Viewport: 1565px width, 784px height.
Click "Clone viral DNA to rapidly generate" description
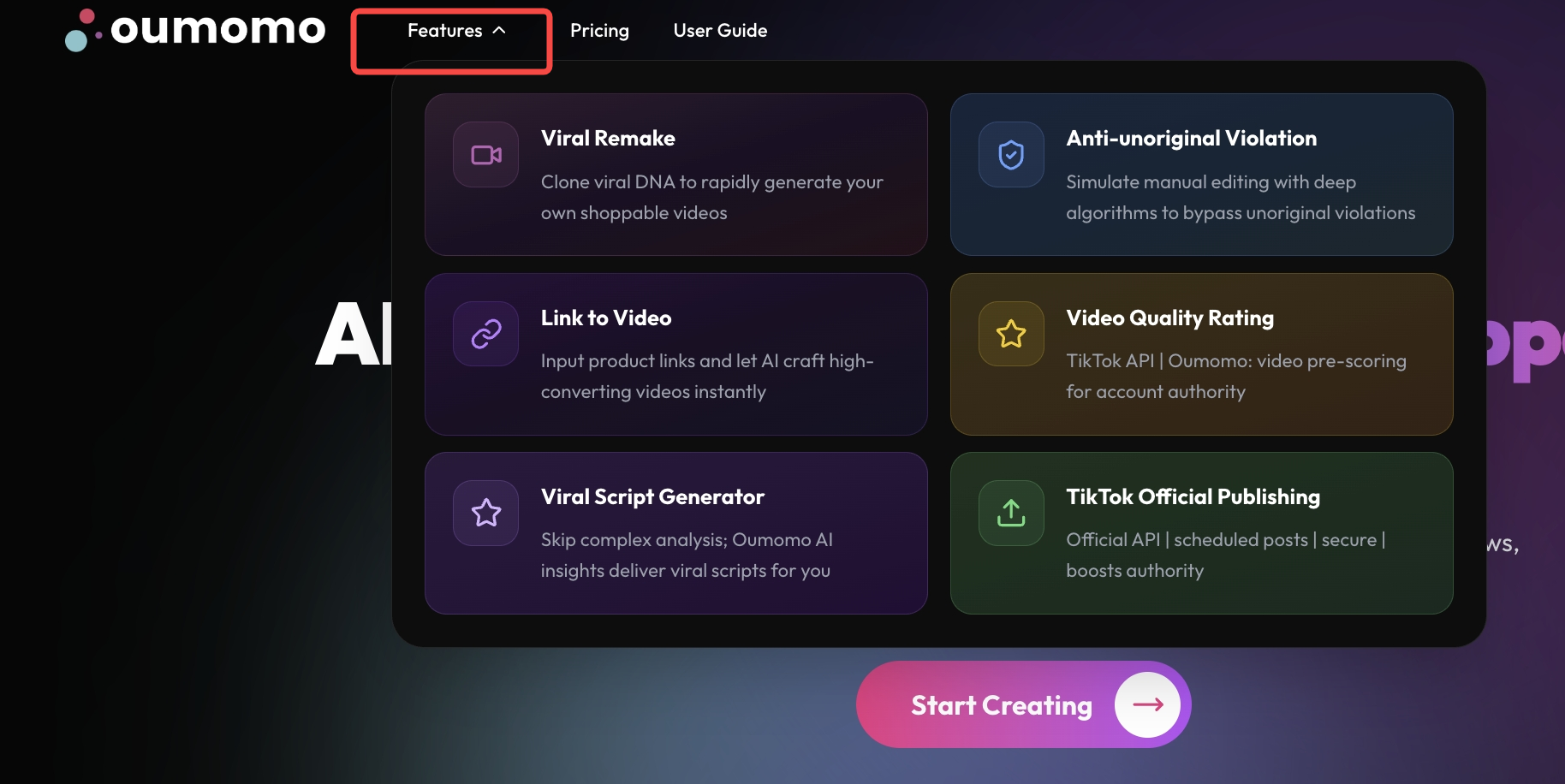coord(712,198)
